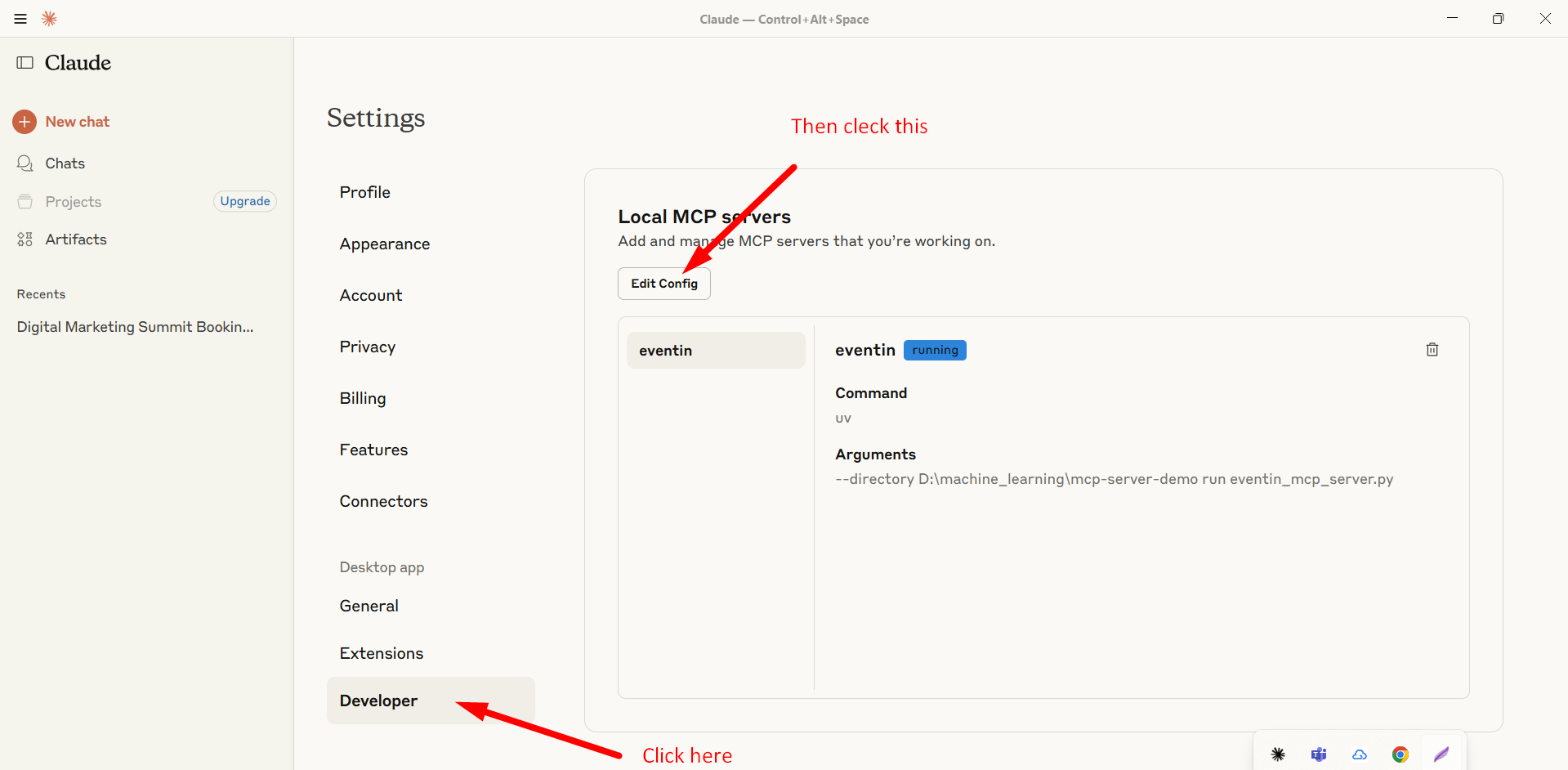Click the orange plus New chat icon
The height and width of the screenshot is (770, 1568).
(25, 122)
